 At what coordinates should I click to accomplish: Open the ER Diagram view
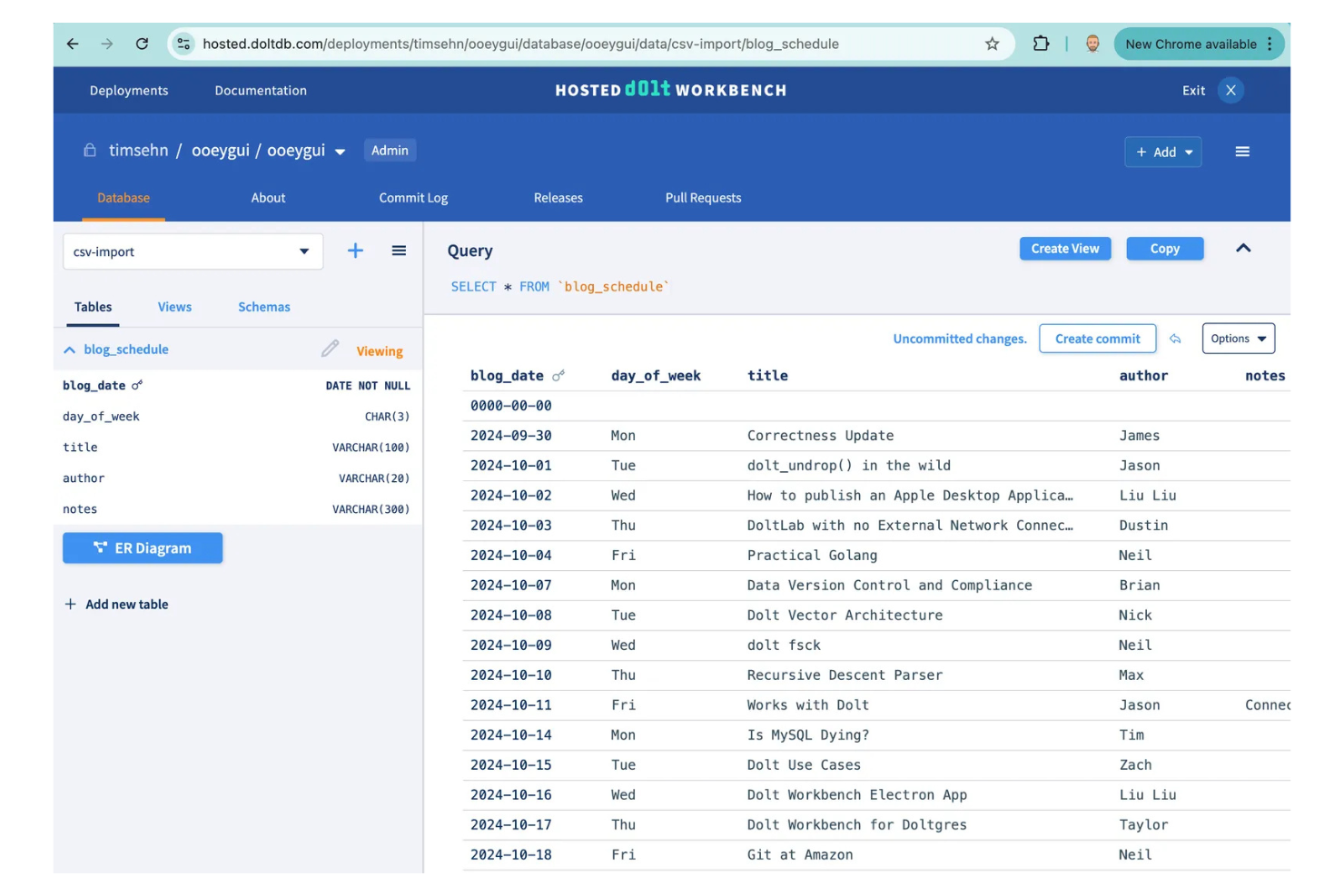(142, 547)
